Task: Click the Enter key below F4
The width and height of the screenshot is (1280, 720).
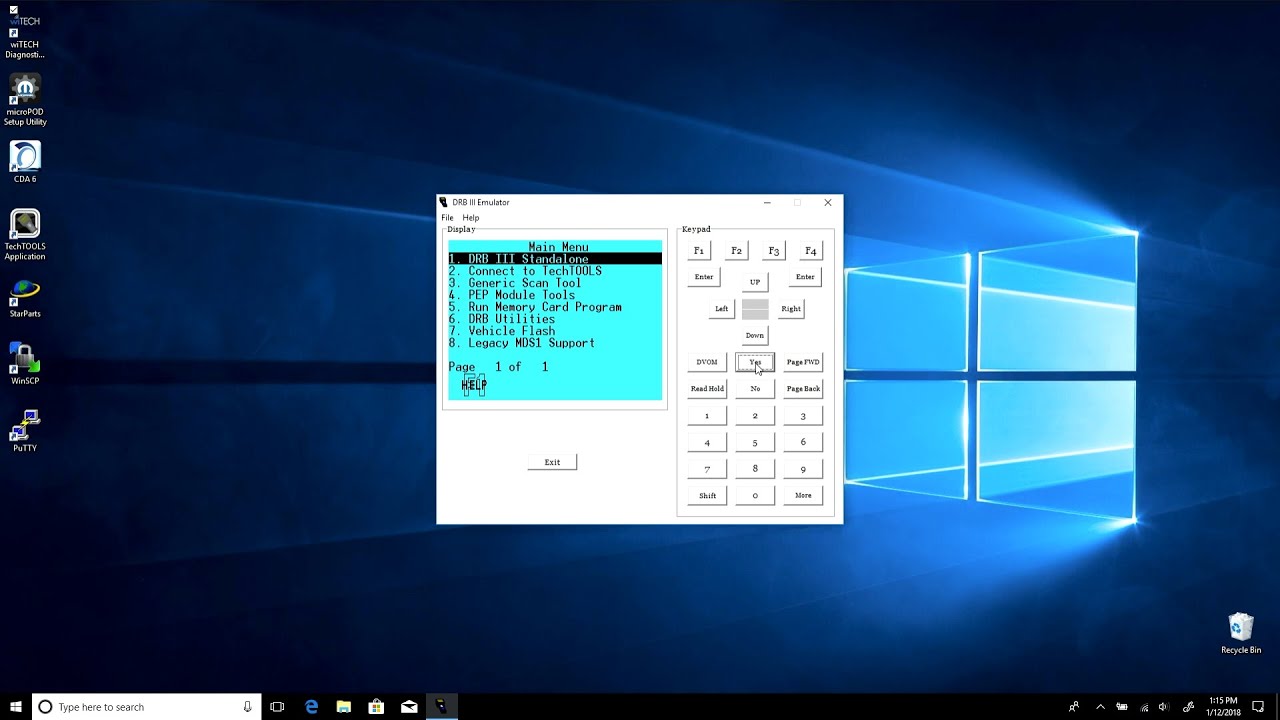Action: [805, 277]
